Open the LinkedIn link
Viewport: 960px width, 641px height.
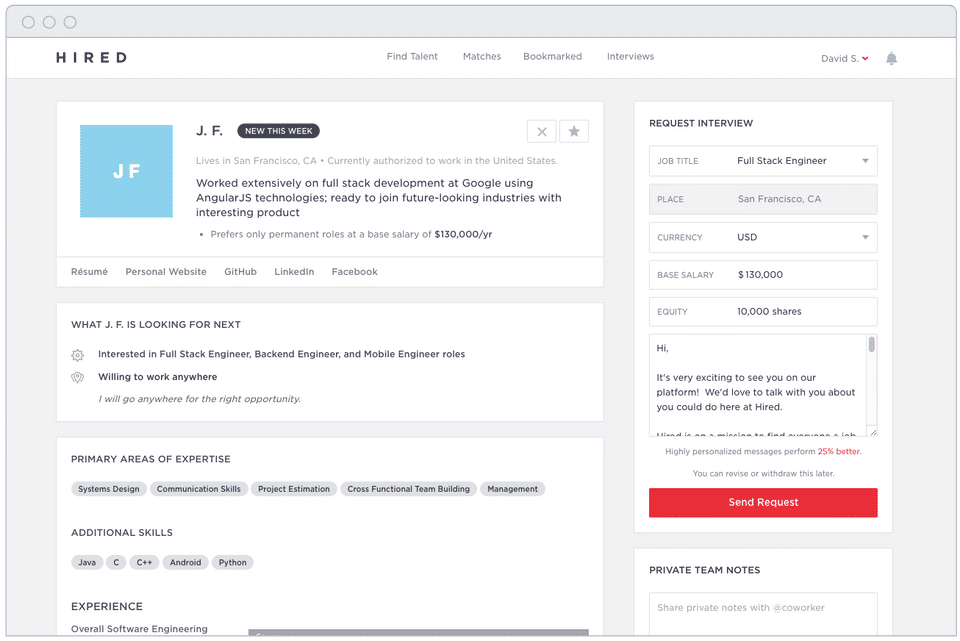294,272
